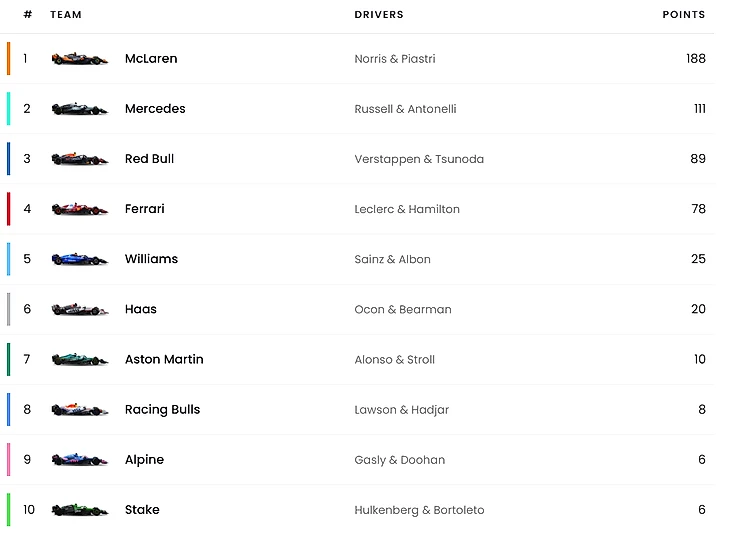Click the DRIVERS column header
Image resolution: width=730 pixels, height=534 pixels.
[379, 15]
